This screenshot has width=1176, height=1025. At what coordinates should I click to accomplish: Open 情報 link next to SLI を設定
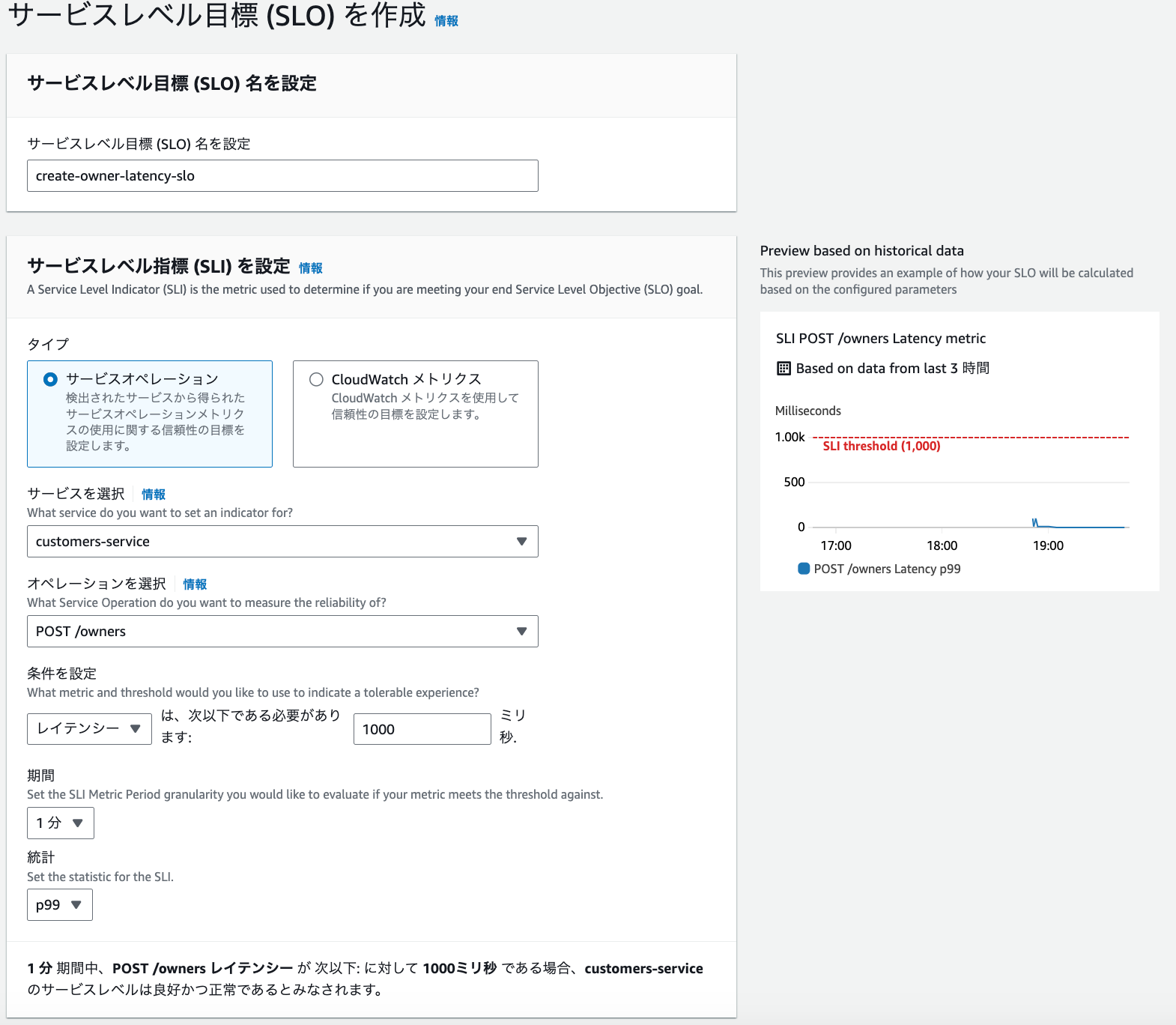[310, 268]
